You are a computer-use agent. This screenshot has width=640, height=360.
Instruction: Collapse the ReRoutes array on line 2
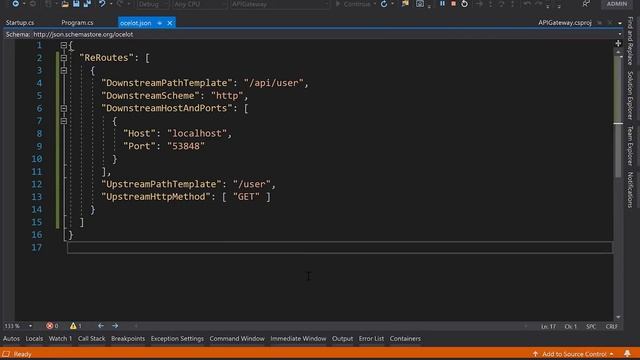point(64,58)
